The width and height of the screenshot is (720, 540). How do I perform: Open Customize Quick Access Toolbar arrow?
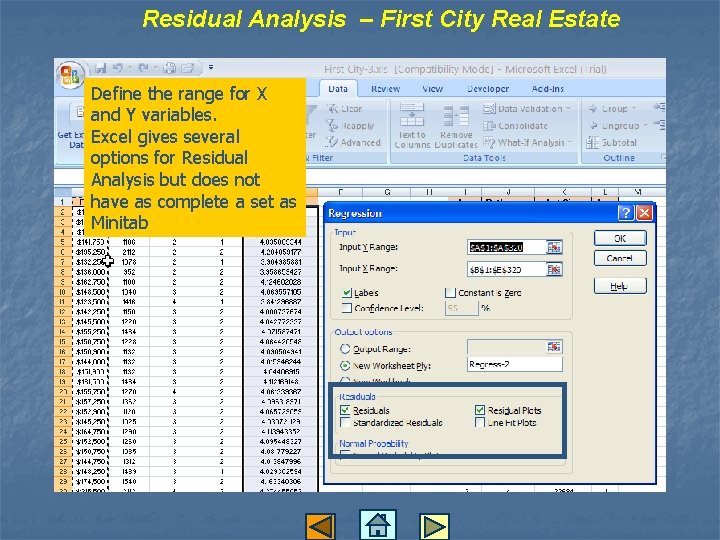pos(211,67)
